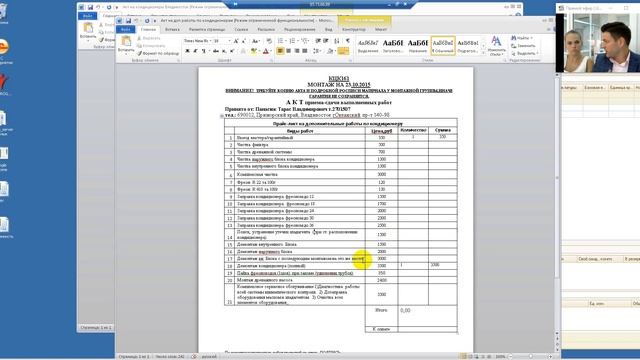Click the Цена, руб table header cell
The width and height of the screenshot is (640, 360).
coord(381,131)
